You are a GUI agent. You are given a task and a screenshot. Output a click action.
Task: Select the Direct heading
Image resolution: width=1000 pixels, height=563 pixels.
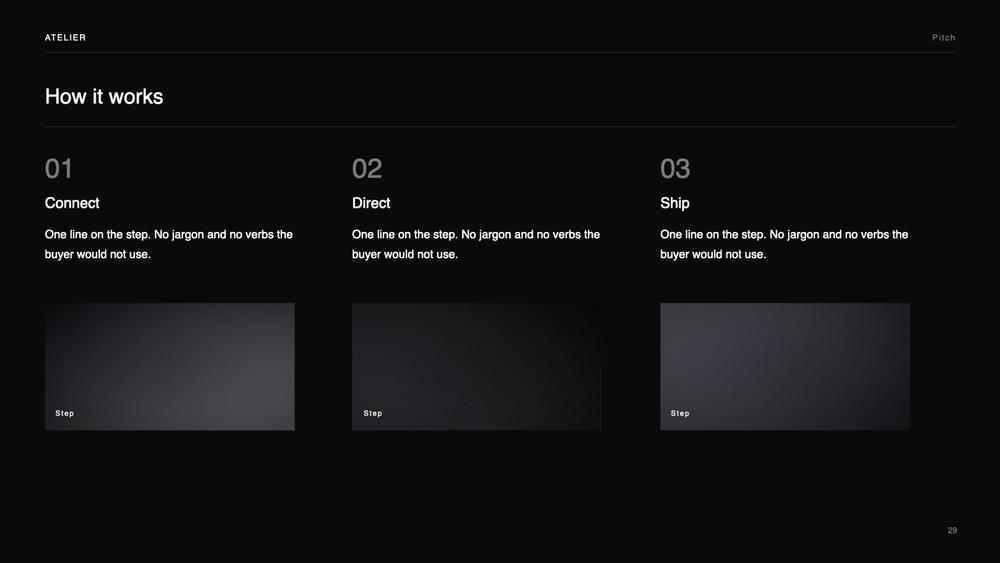coord(371,203)
